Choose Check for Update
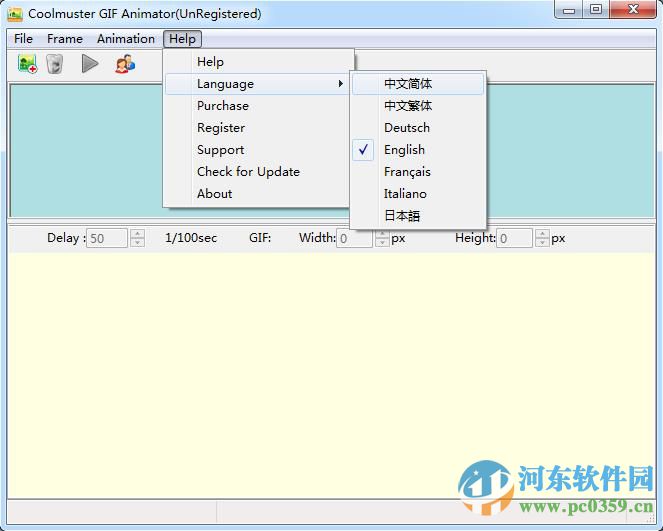This screenshot has width=663, height=531. pyautogui.click(x=258, y=172)
